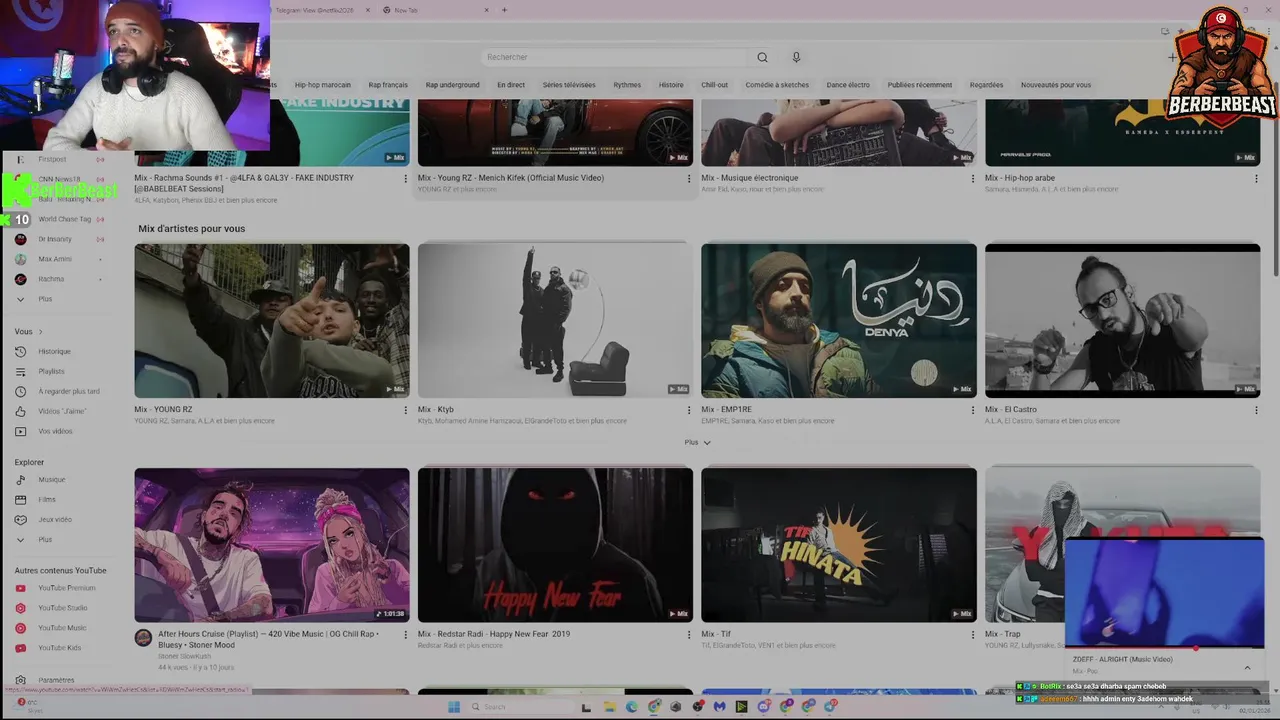Select the En direct filter chip

(x=511, y=85)
